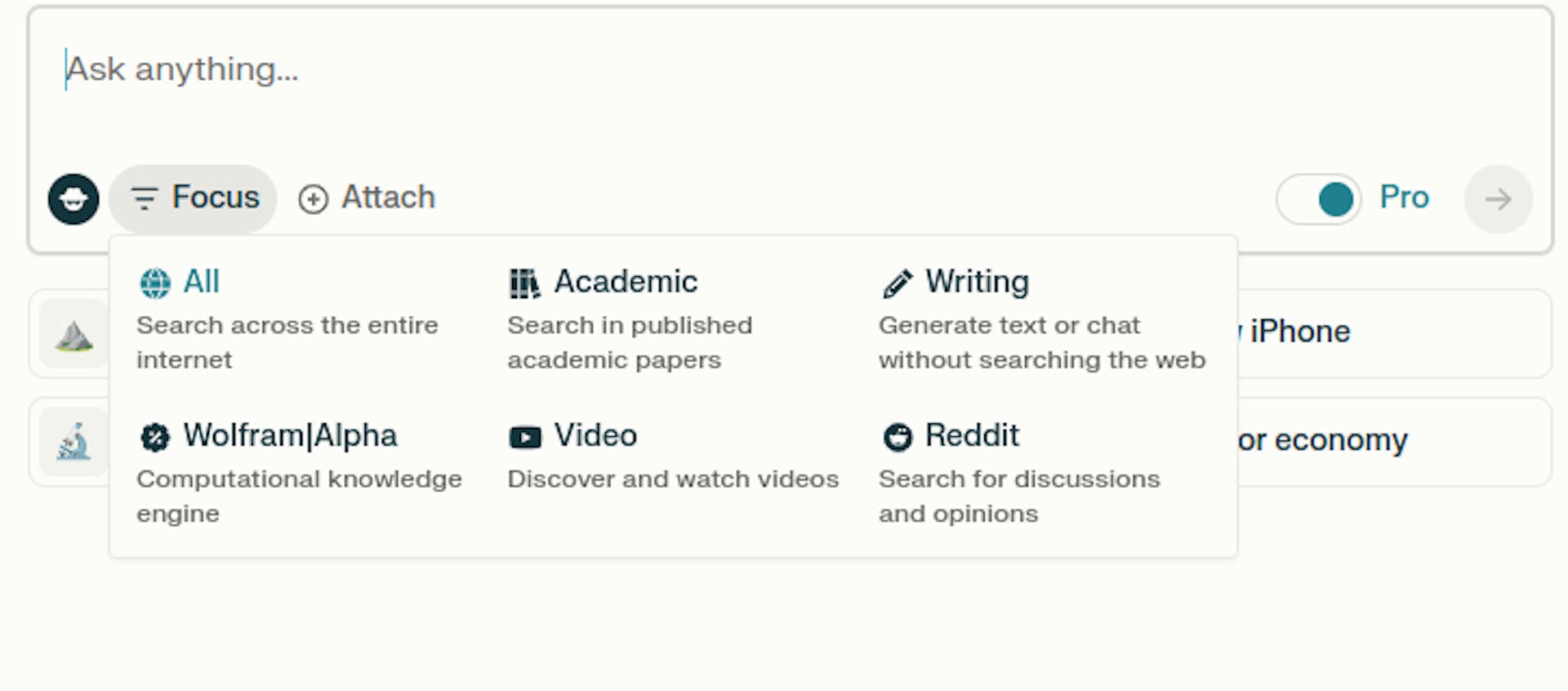Screen dimensions: 1568x691
Task: Open the Focus selection dropdown
Action: [192, 198]
